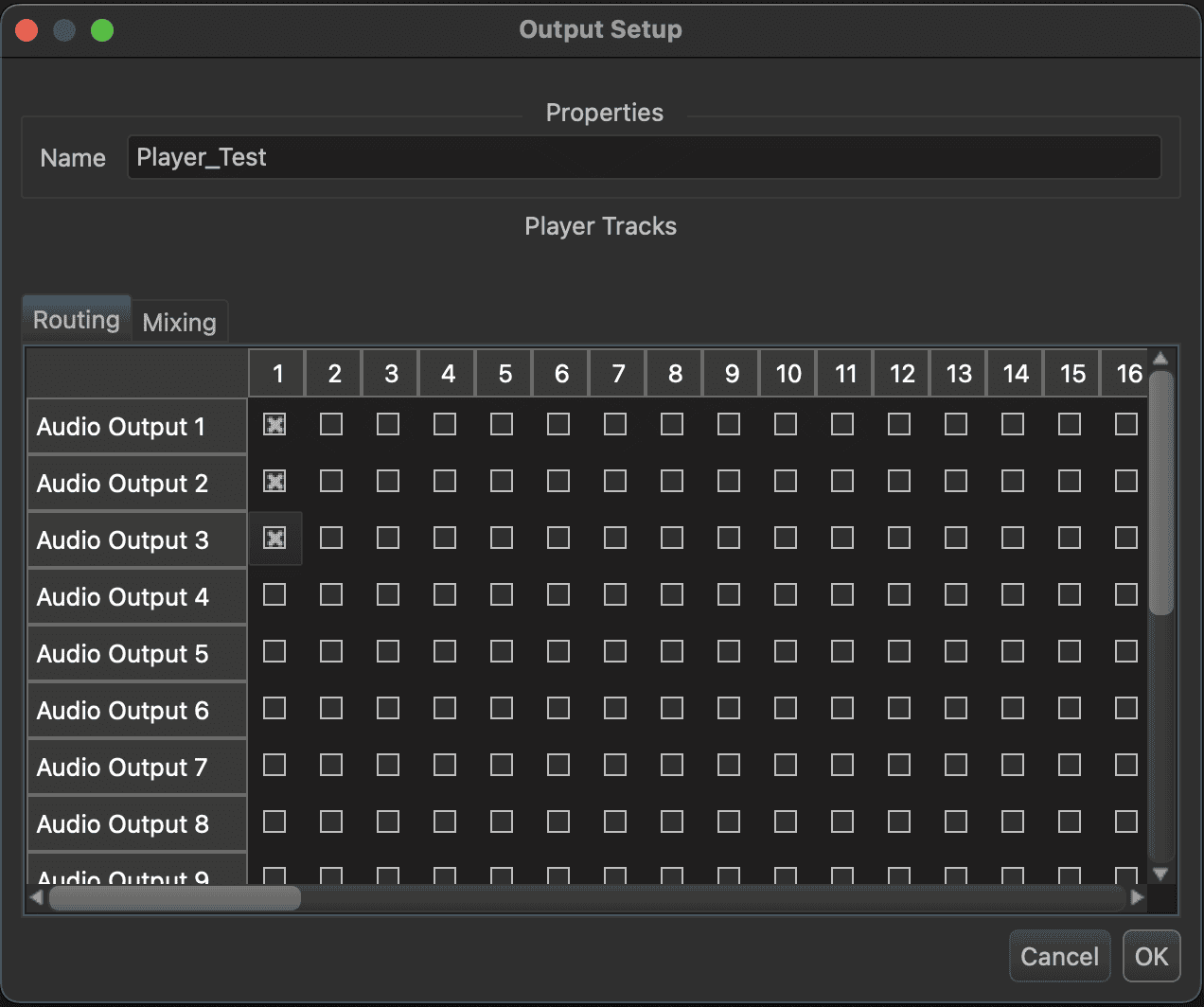Switch to the Mixing tab
The width and height of the screenshot is (1204, 1007).
pos(179,323)
